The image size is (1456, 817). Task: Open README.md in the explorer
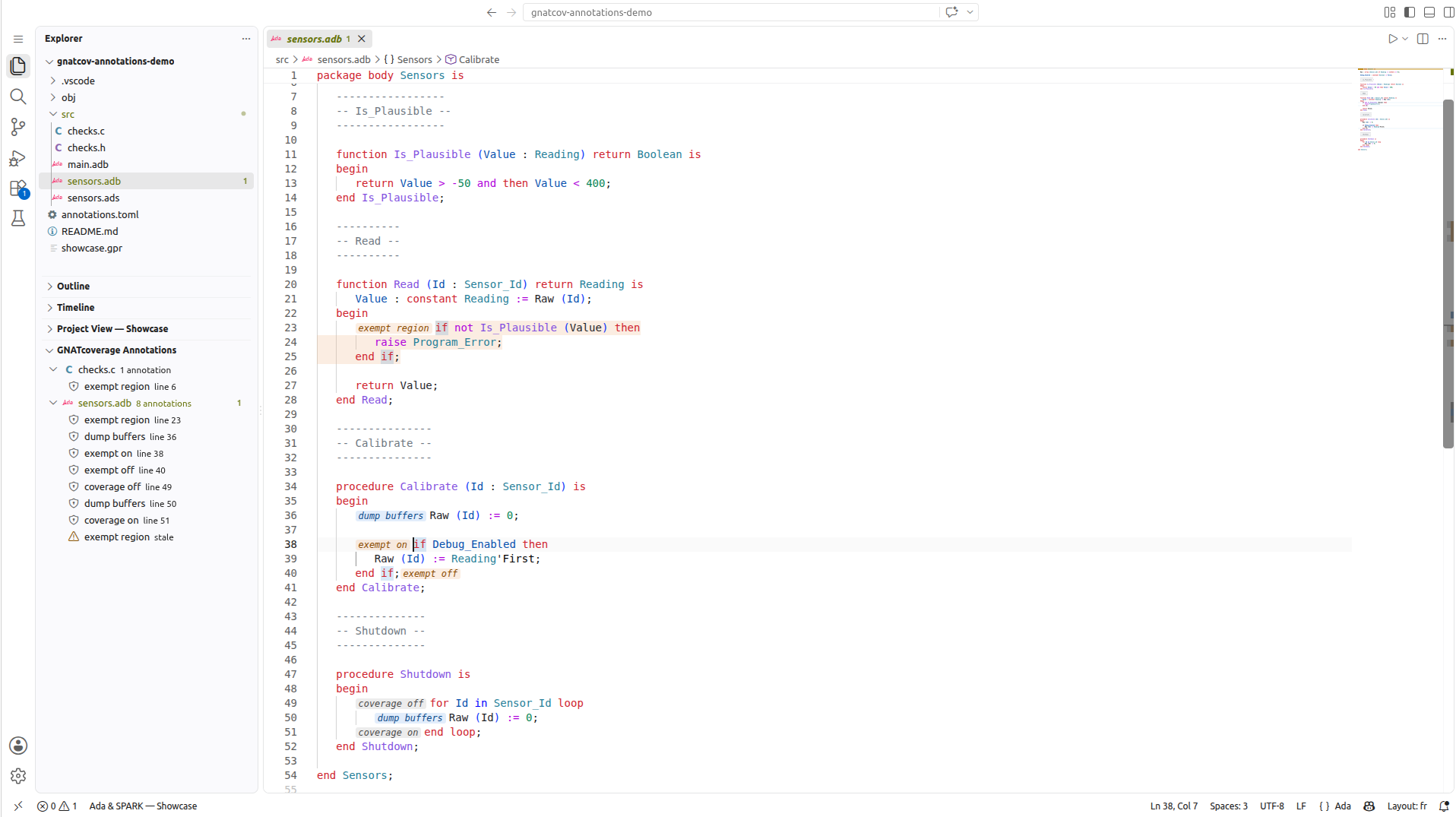click(146, 232)
